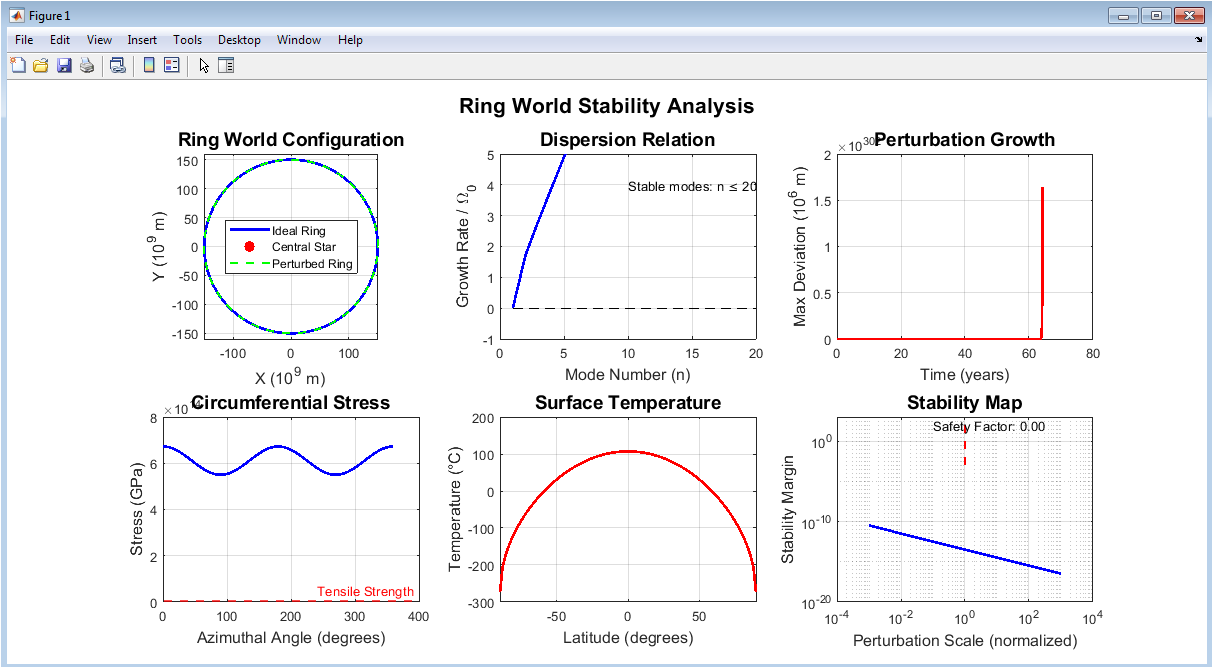Open the View menu
Screen dimensions: 1213x668
99,40
